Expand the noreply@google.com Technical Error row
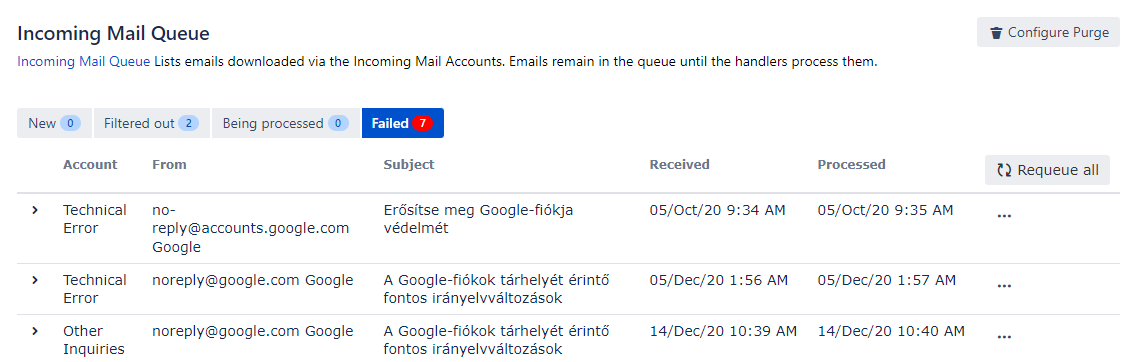1134x362 pixels. pyautogui.click(x=34, y=280)
